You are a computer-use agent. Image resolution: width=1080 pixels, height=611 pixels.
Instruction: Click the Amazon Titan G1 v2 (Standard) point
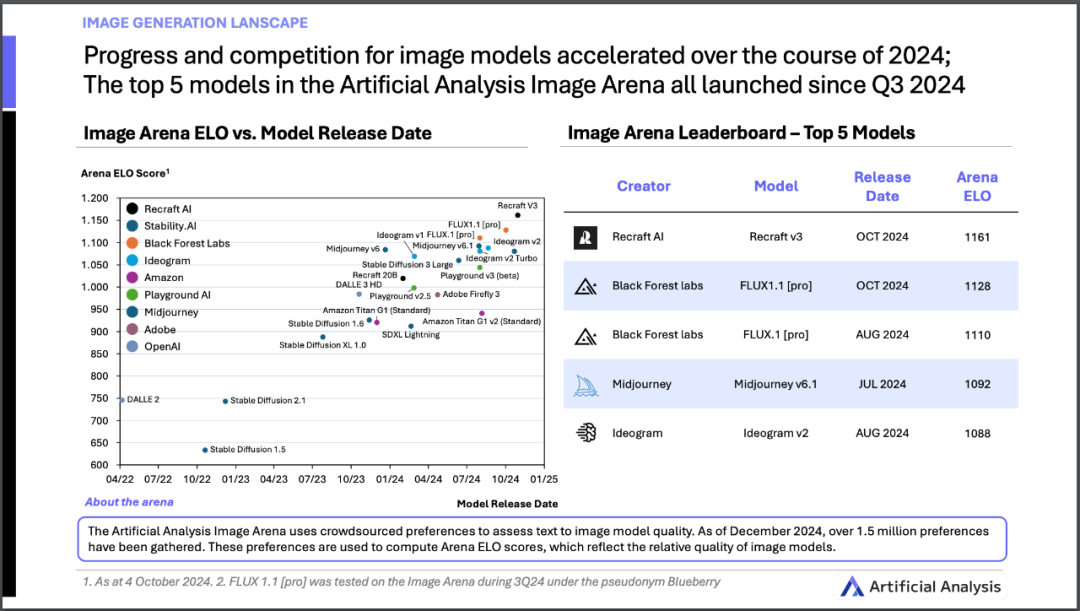[481, 313]
